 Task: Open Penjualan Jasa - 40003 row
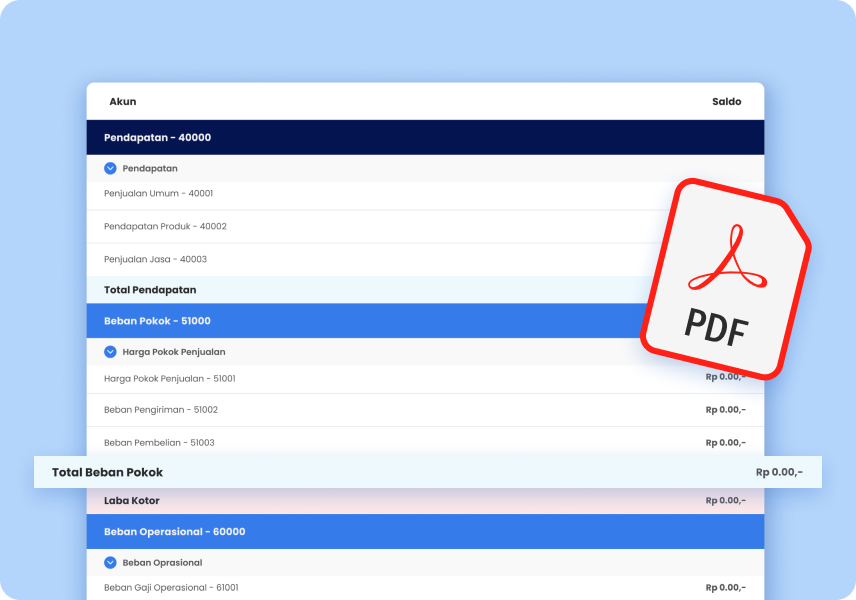click(x=425, y=259)
